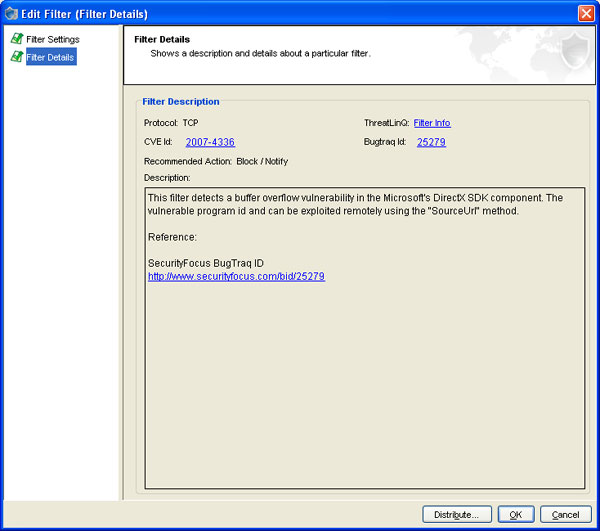The height and width of the screenshot is (531, 600).
Task: Click the Filter Description group heading
Action: (x=181, y=101)
